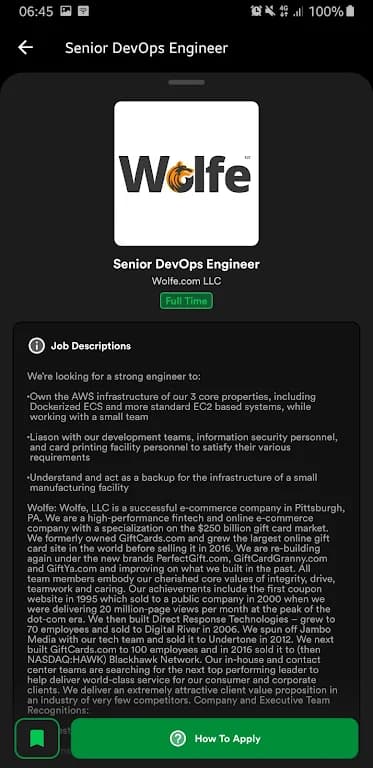
Task: Tap the Senior DevOps Engineer job title below the logo
Action: (x=186, y=264)
